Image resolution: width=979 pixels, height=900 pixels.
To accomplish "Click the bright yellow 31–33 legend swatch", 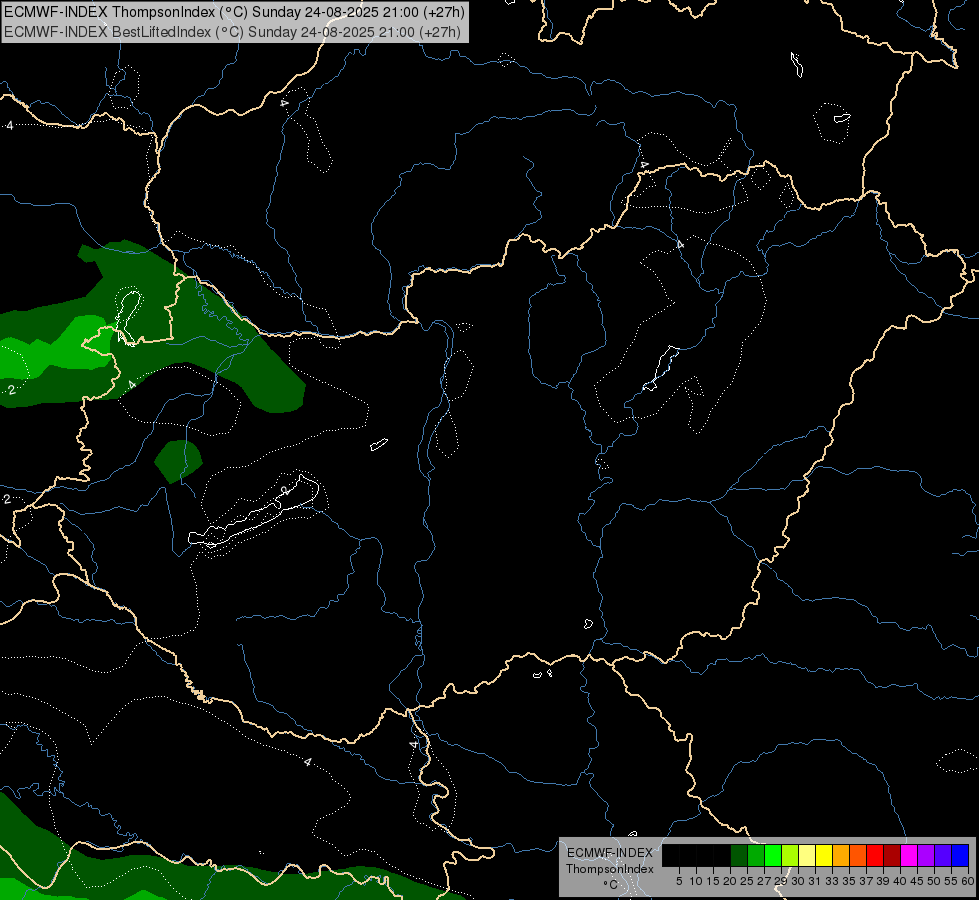I will [824, 855].
